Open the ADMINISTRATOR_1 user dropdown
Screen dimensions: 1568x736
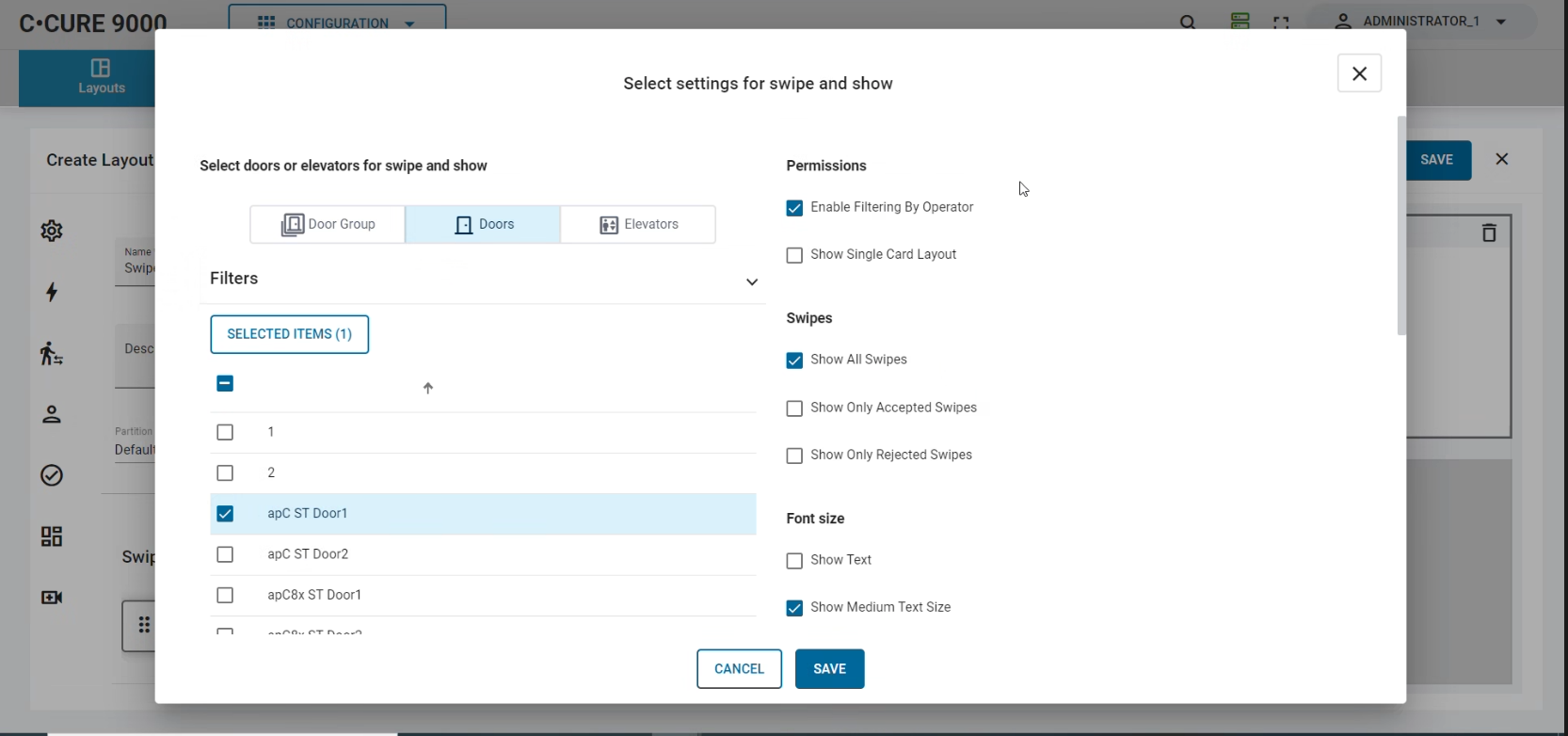[x=1425, y=22]
